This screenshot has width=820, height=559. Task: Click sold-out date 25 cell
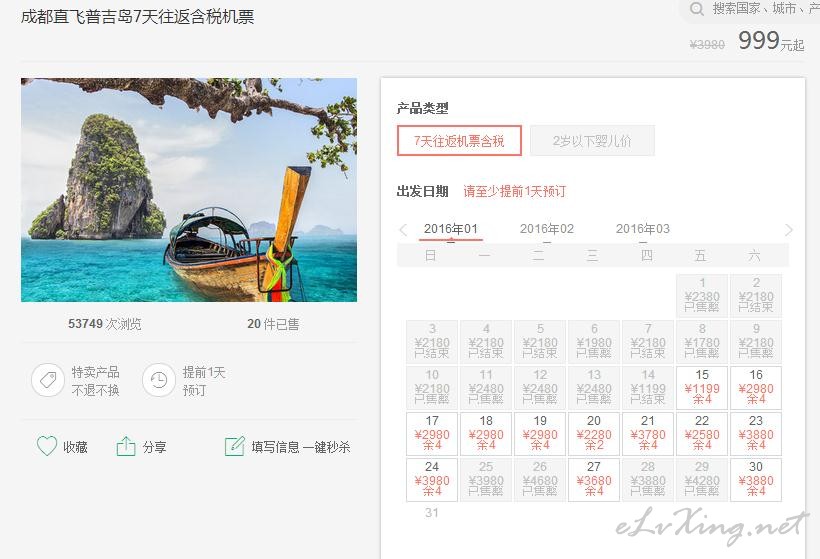coord(486,480)
